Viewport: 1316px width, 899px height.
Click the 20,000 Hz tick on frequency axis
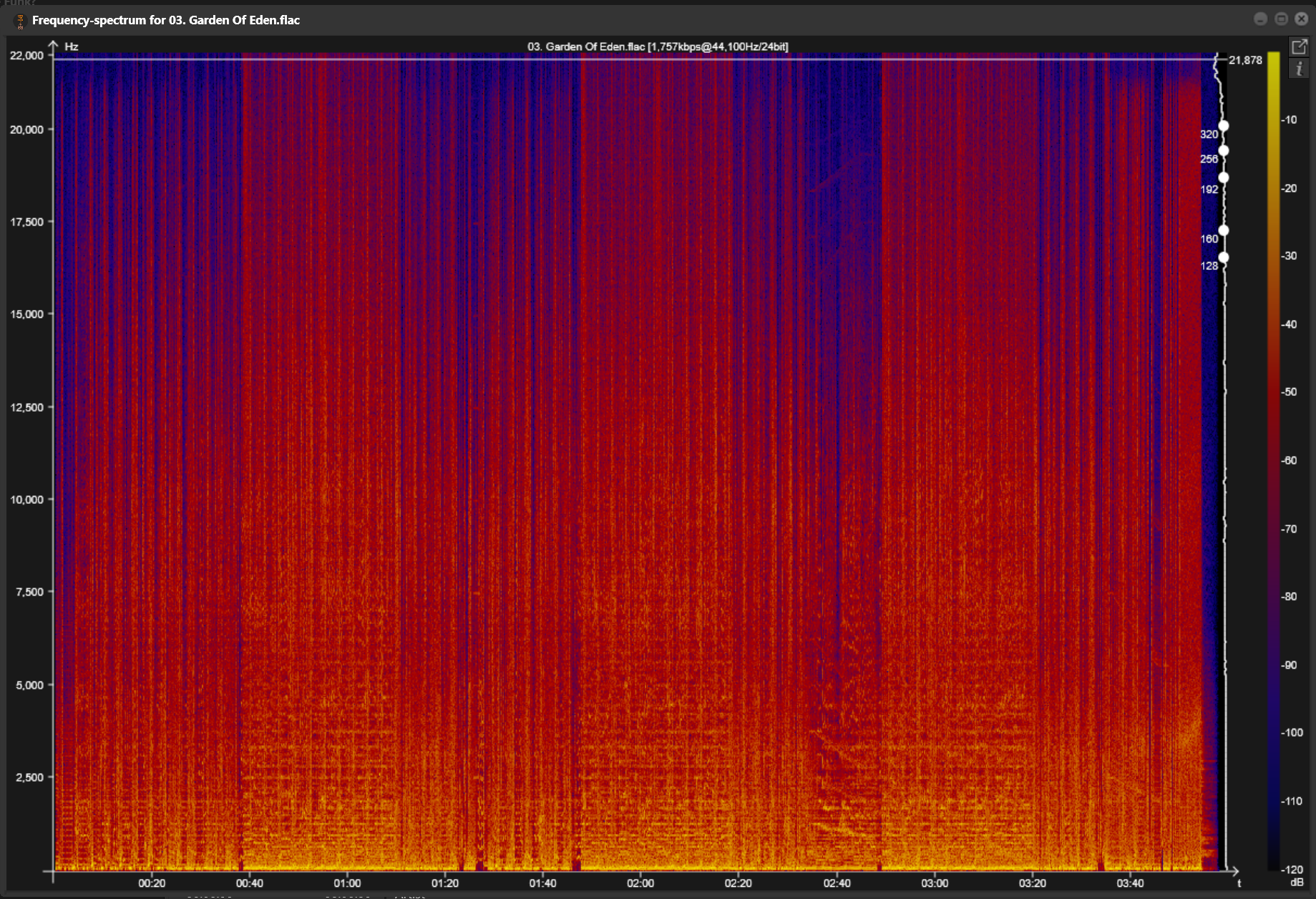point(27,130)
